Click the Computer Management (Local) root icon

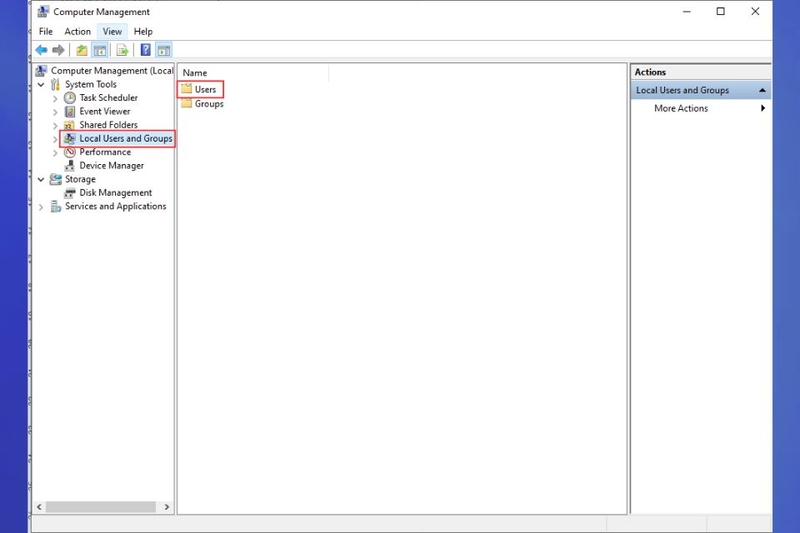click(41, 70)
